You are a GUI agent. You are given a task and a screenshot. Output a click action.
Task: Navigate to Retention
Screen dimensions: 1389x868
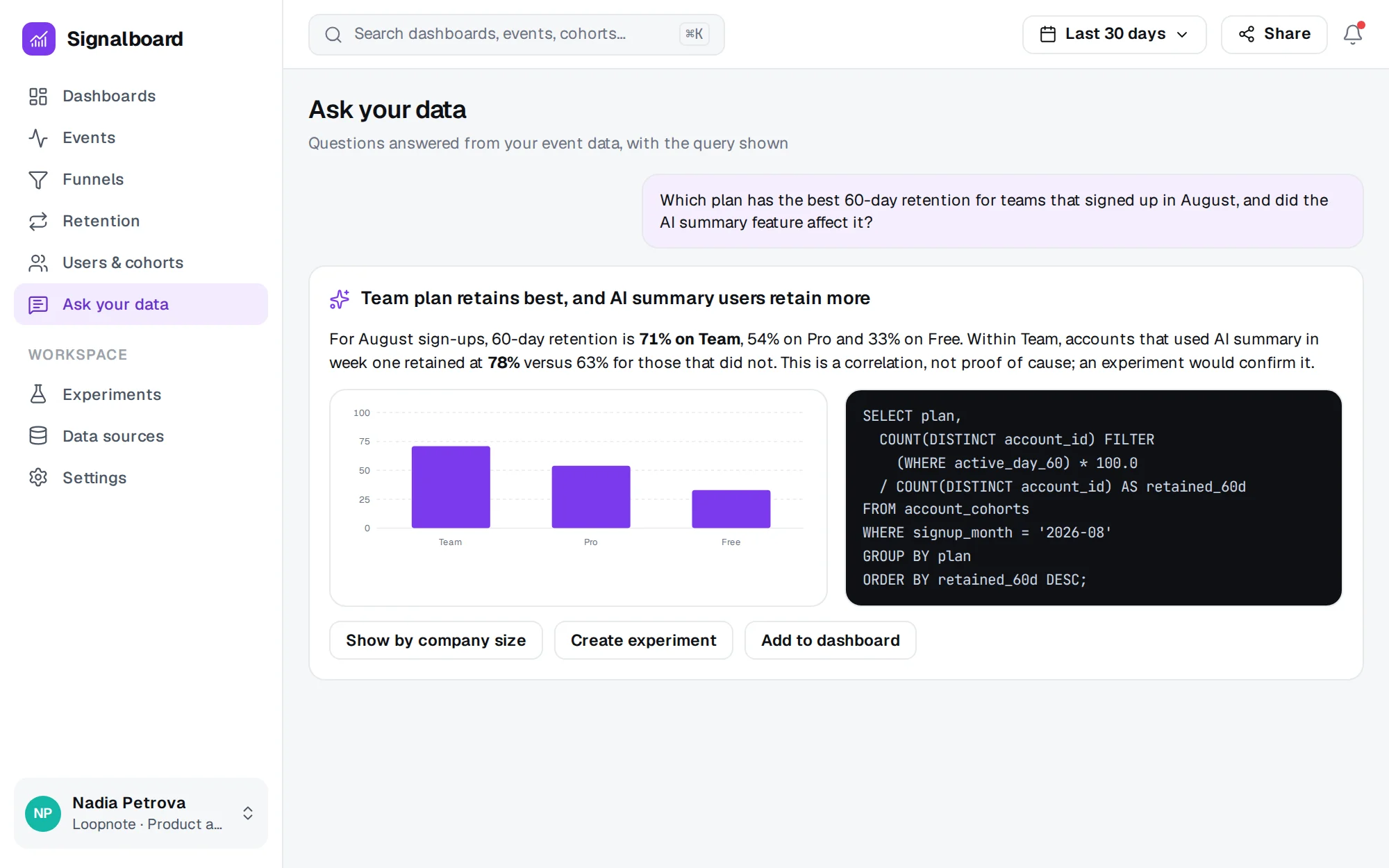pos(141,221)
